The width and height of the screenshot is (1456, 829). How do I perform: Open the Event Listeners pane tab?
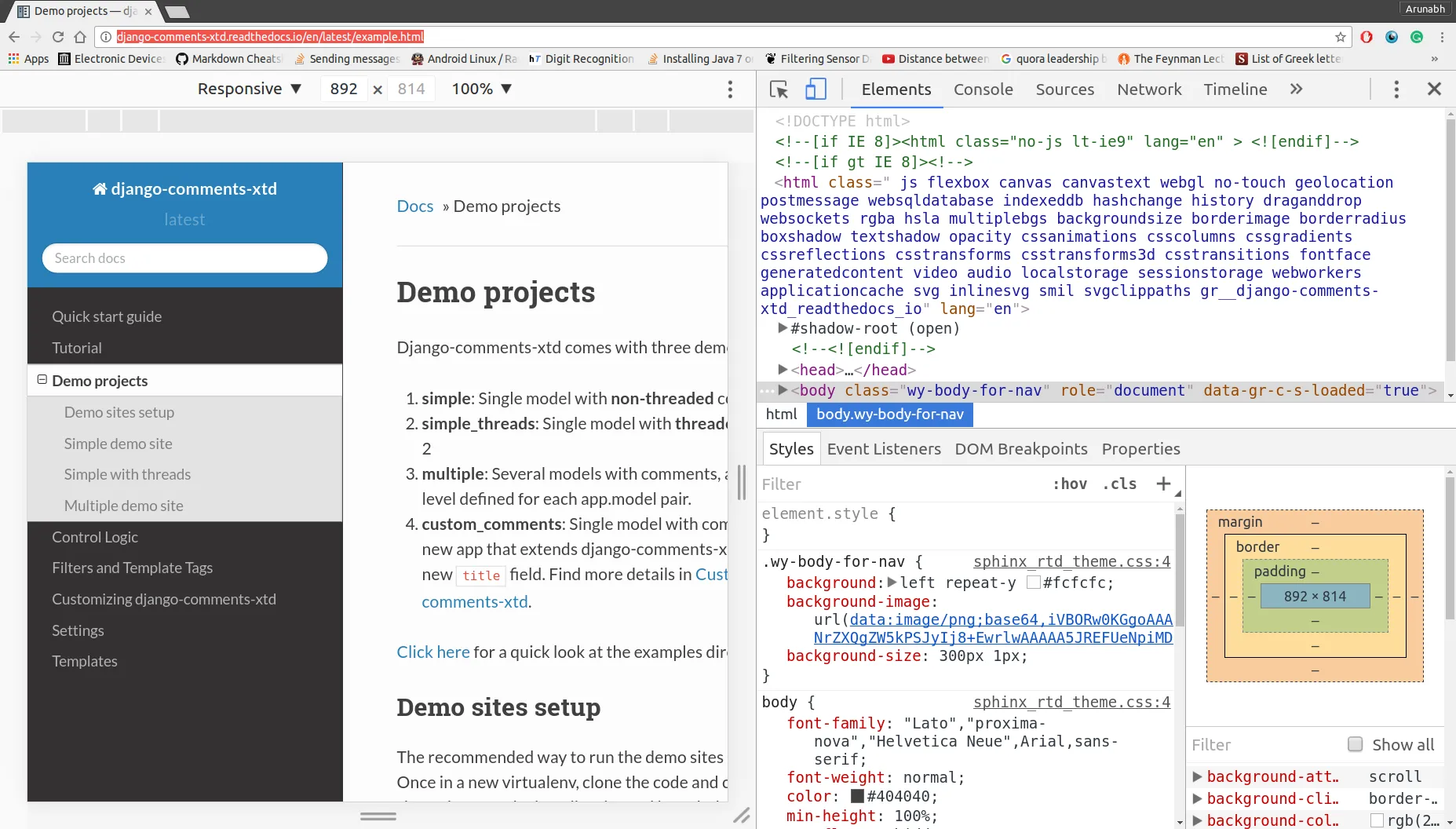[x=884, y=449]
